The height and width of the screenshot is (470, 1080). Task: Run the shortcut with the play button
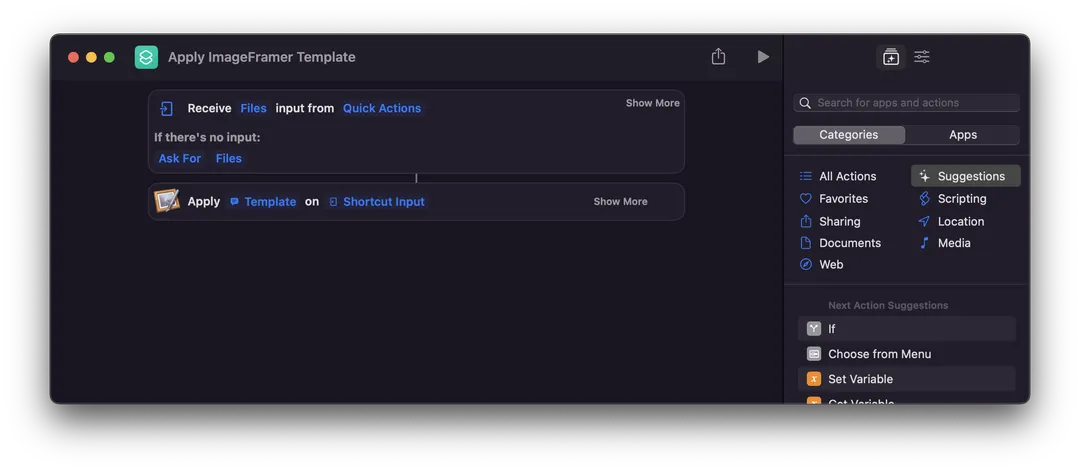pos(763,57)
